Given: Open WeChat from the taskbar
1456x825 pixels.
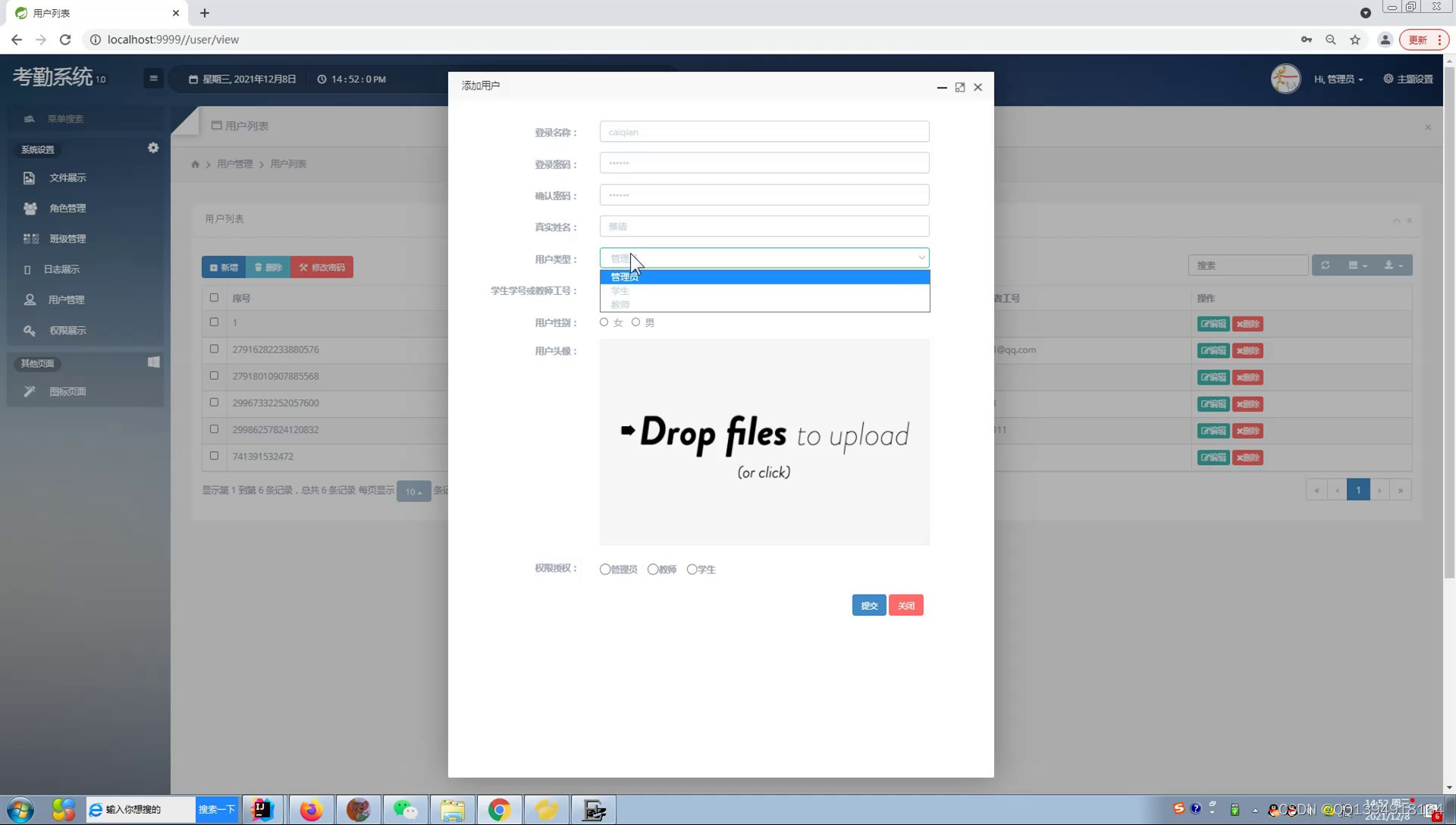Looking at the screenshot, I should (x=405, y=810).
